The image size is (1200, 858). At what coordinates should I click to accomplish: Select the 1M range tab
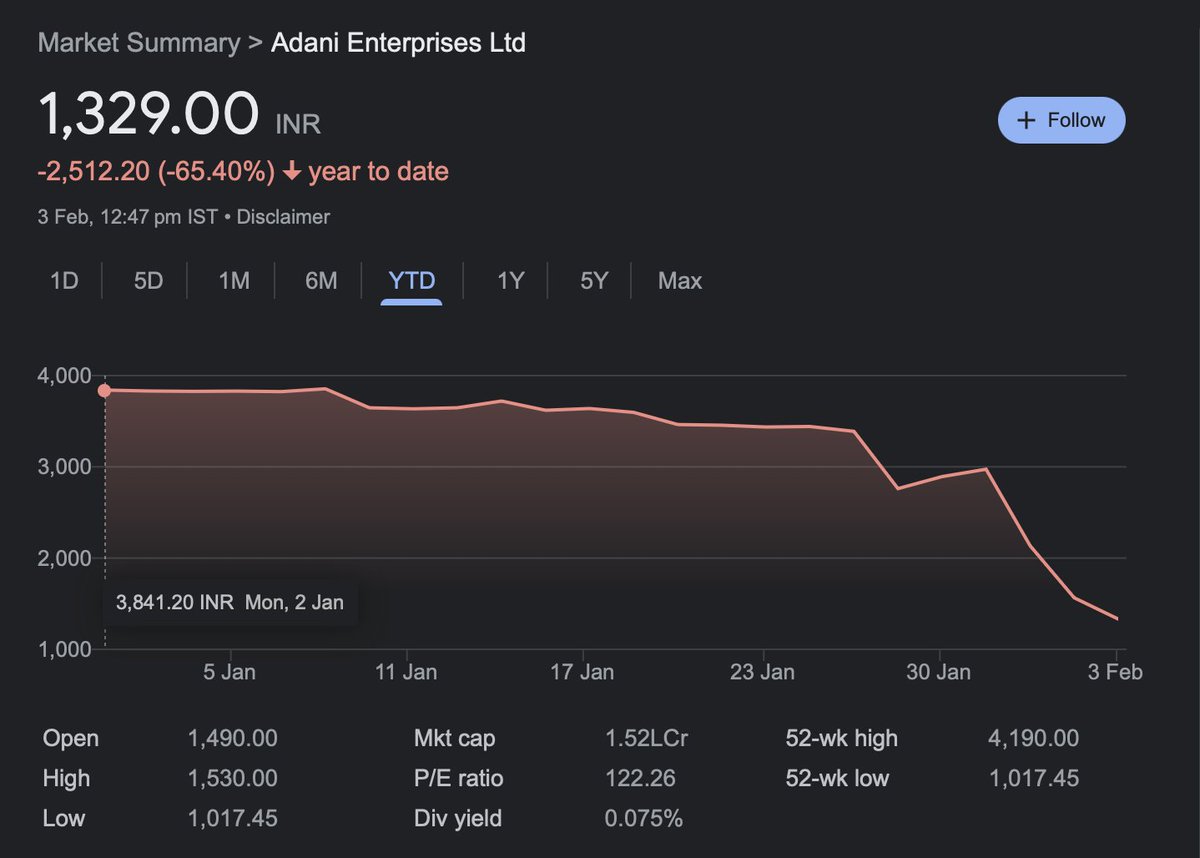point(234,281)
